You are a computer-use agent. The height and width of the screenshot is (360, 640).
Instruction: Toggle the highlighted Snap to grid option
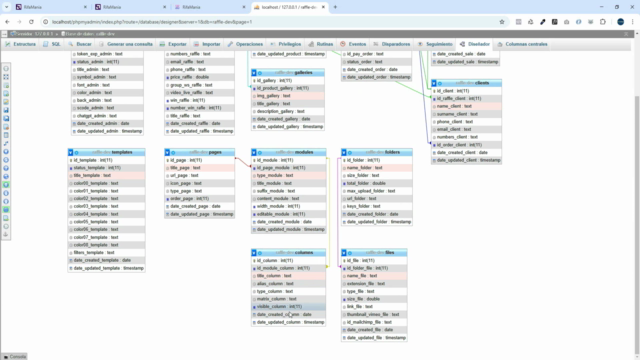pos(6,185)
